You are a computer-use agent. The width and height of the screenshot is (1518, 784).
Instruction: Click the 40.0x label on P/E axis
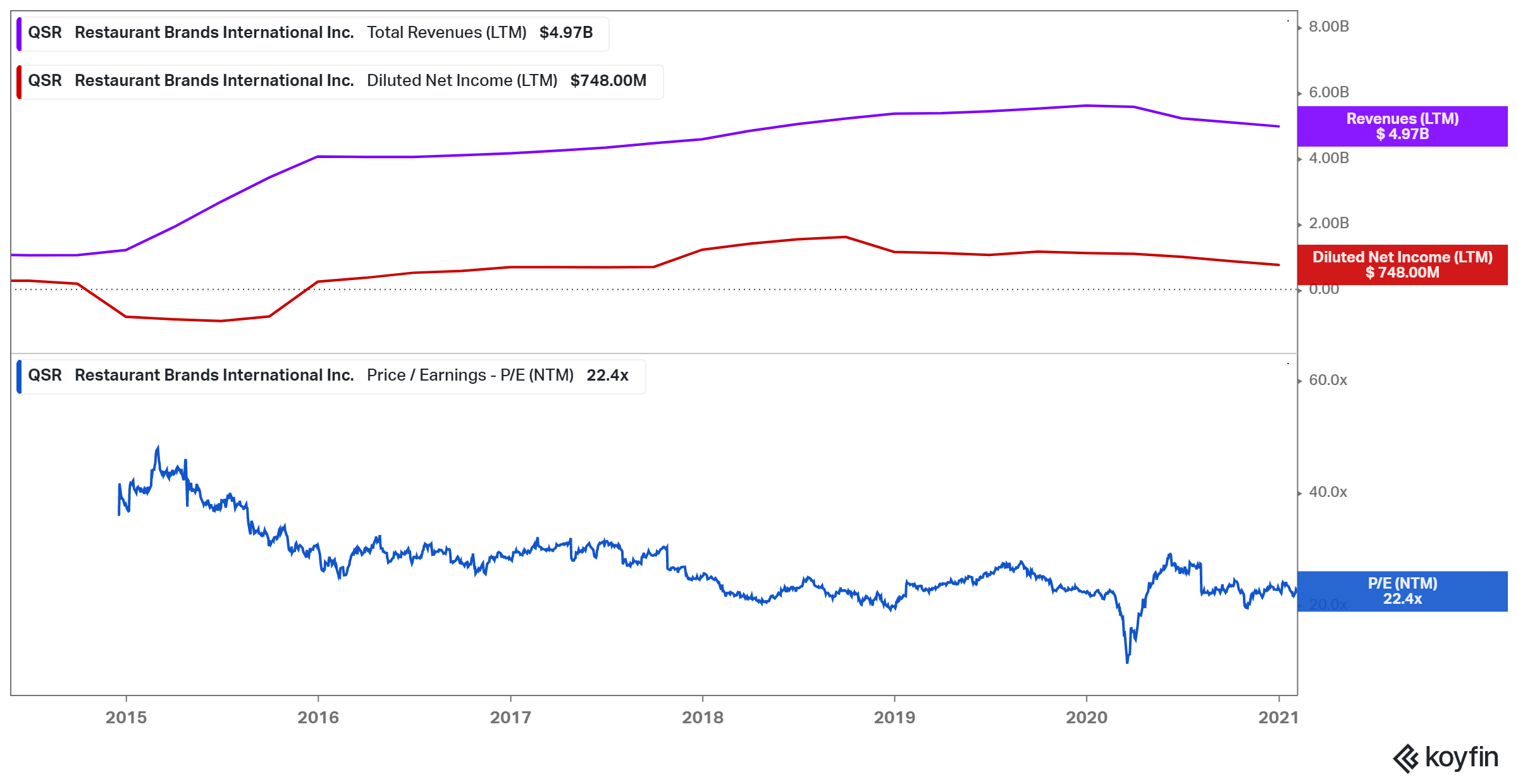pyautogui.click(x=1328, y=492)
